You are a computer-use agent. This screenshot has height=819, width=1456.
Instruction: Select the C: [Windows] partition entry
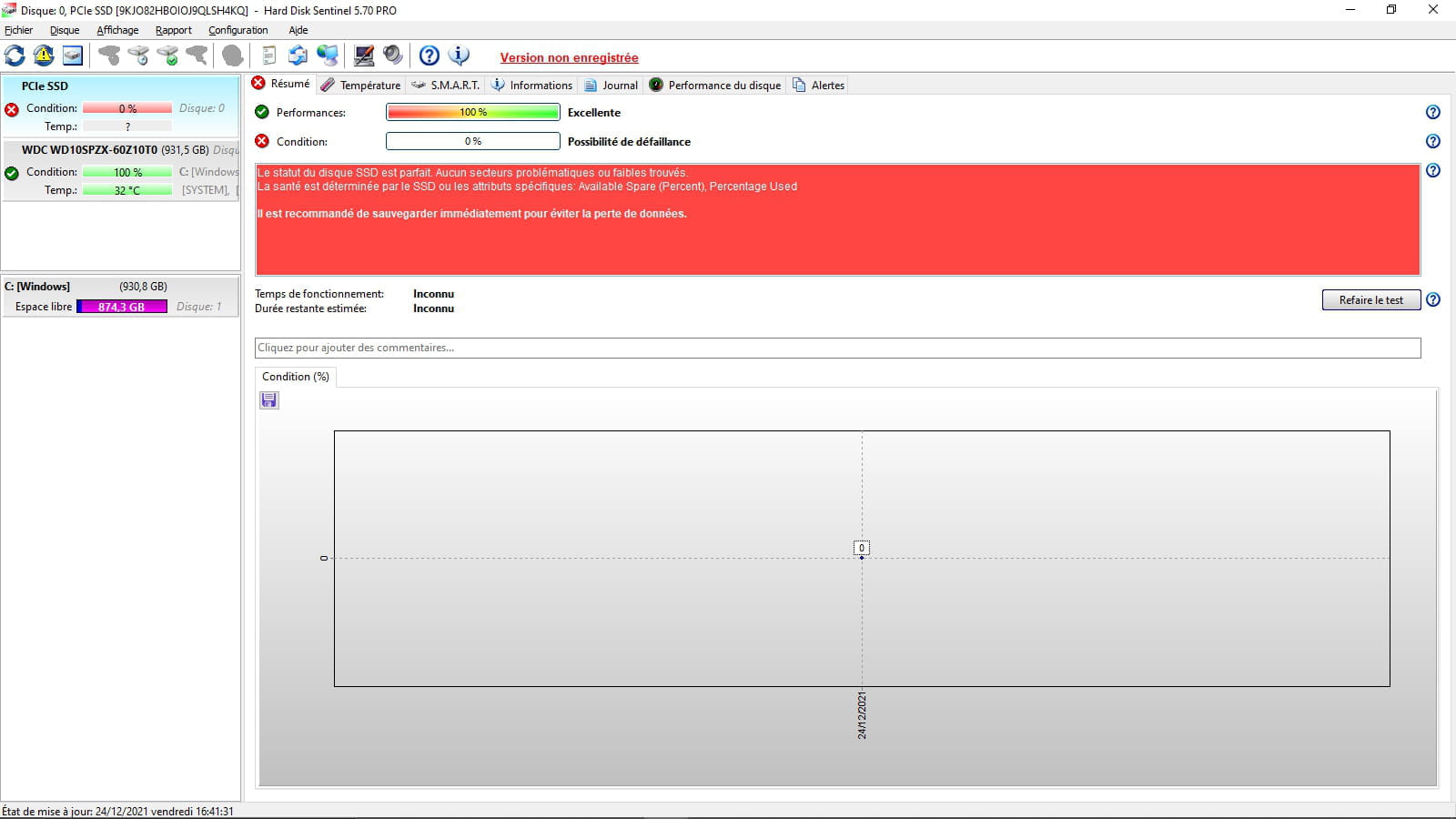[x=120, y=297]
